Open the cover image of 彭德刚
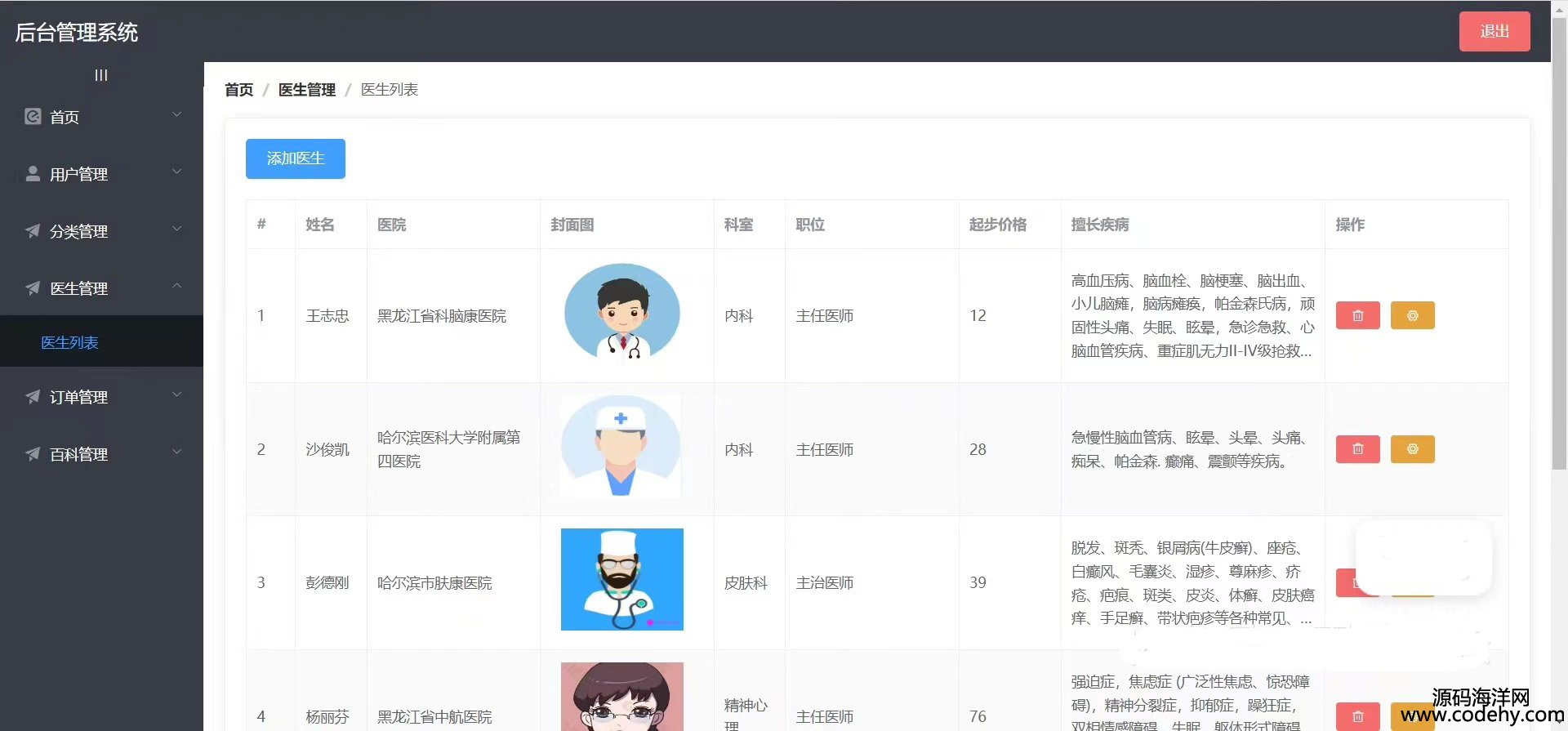This screenshot has height=731, width=1568. 622,579
